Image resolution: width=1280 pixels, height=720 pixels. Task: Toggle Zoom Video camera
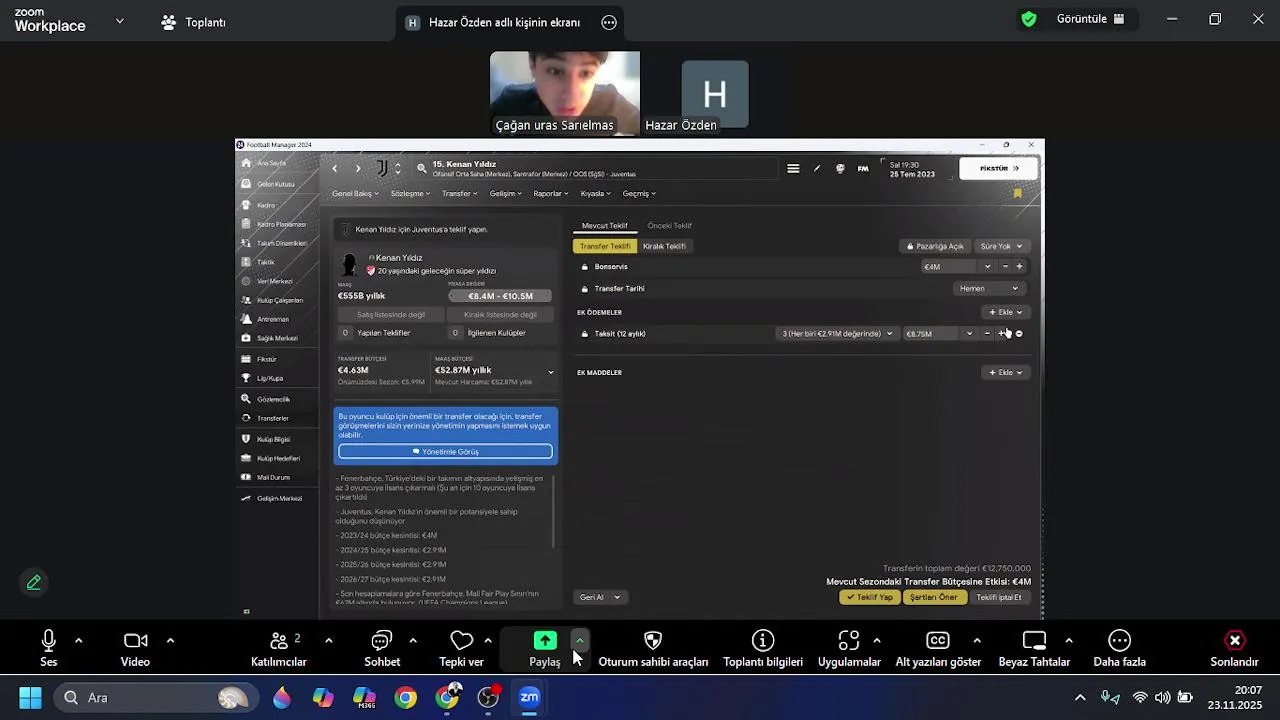[135, 648]
